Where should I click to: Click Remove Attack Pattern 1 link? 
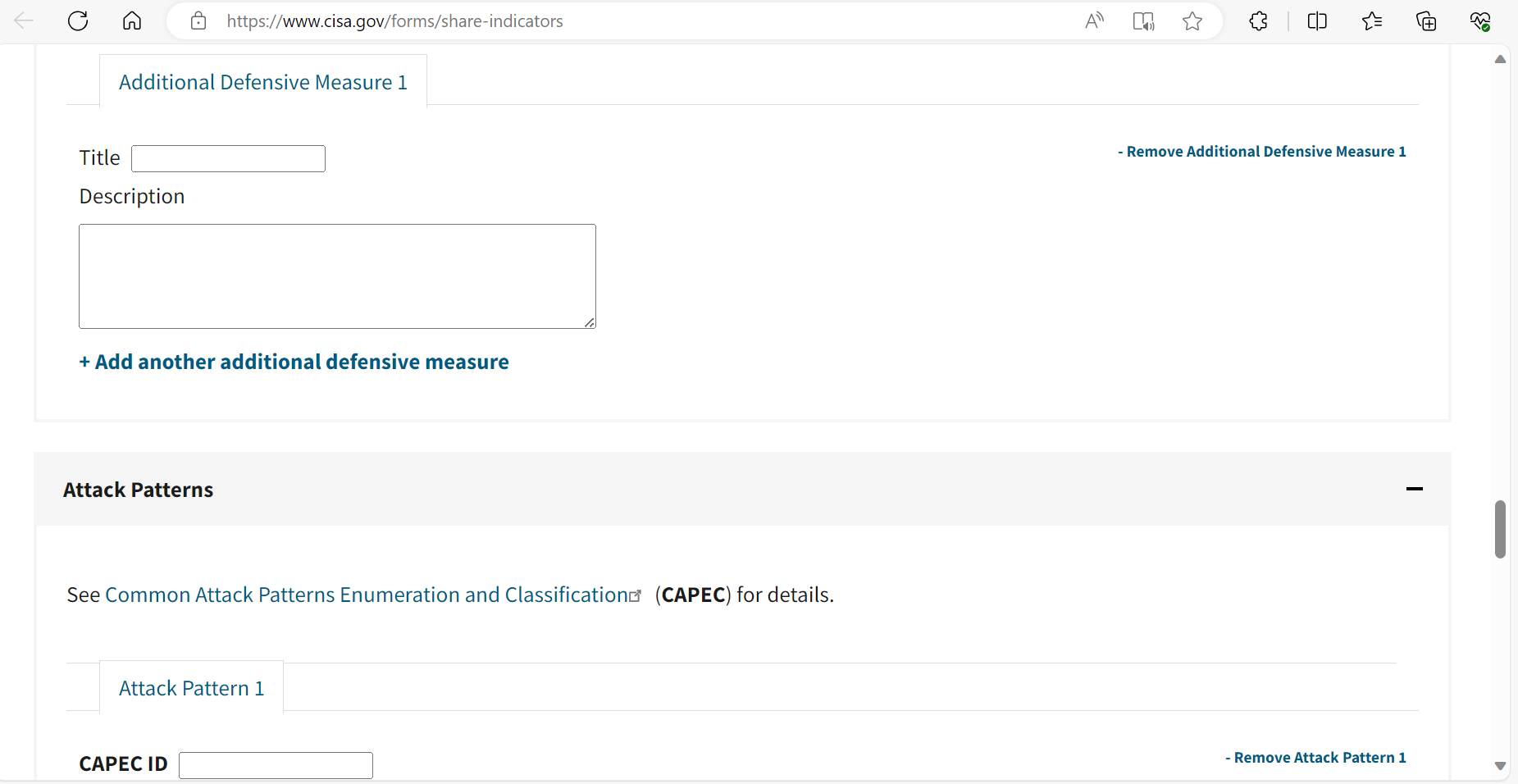pos(1315,758)
